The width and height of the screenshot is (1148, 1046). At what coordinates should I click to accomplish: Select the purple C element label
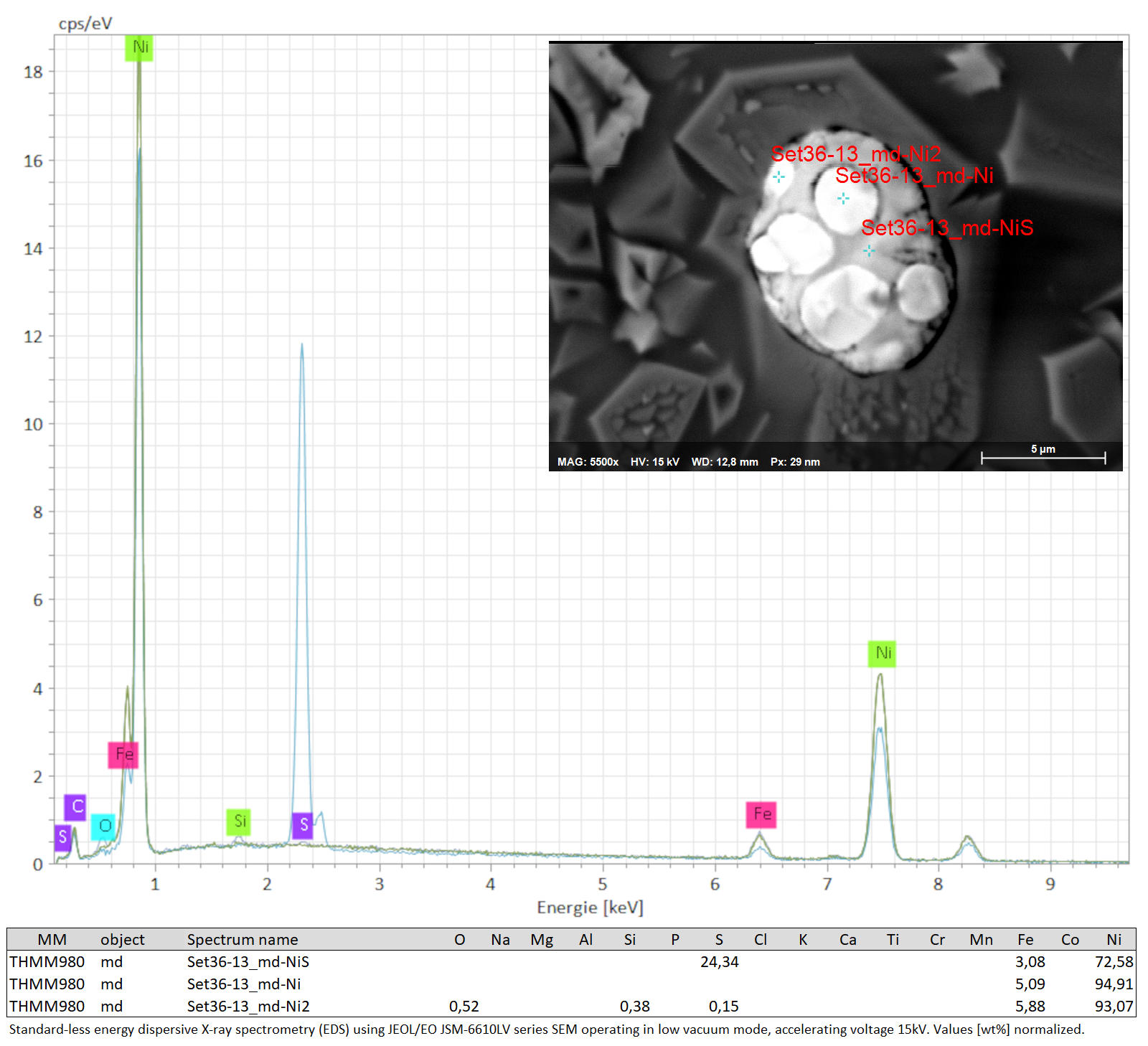point(75,807)
